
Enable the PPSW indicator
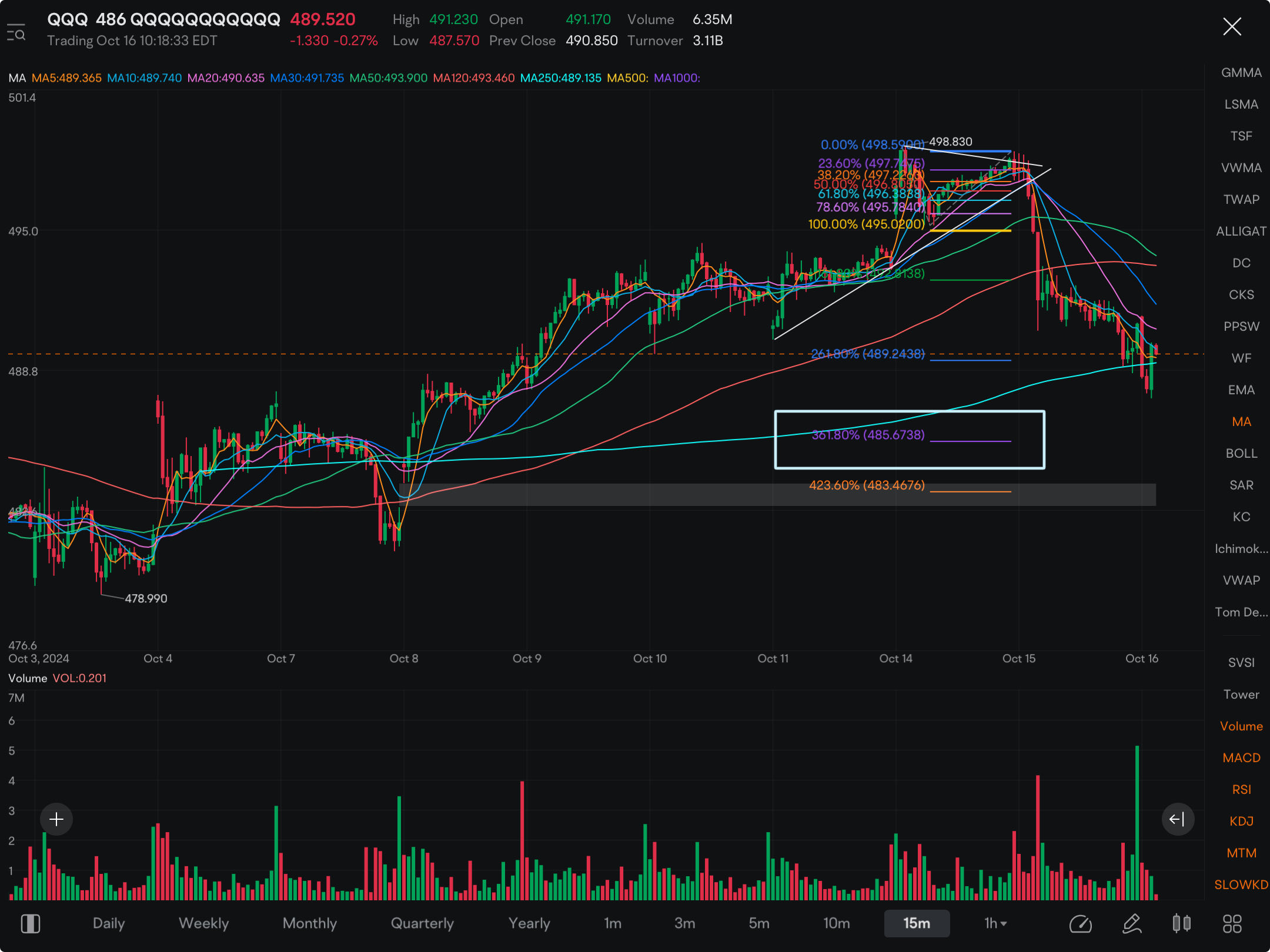coord(1241,327)
